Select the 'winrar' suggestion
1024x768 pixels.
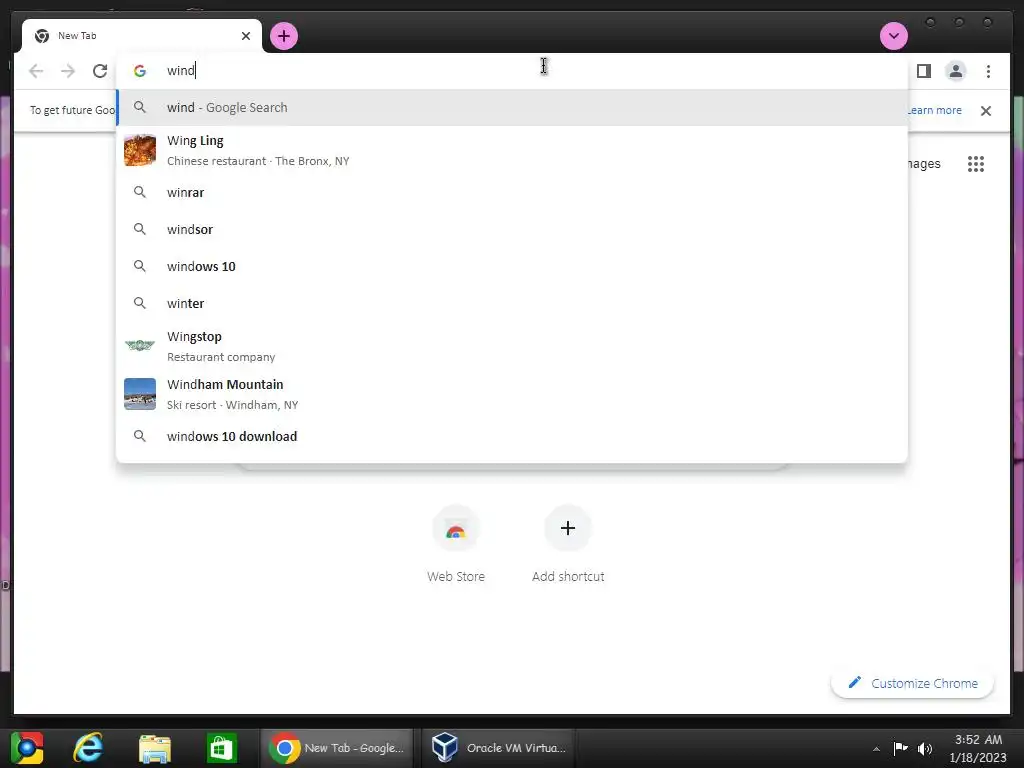point(512,193)
